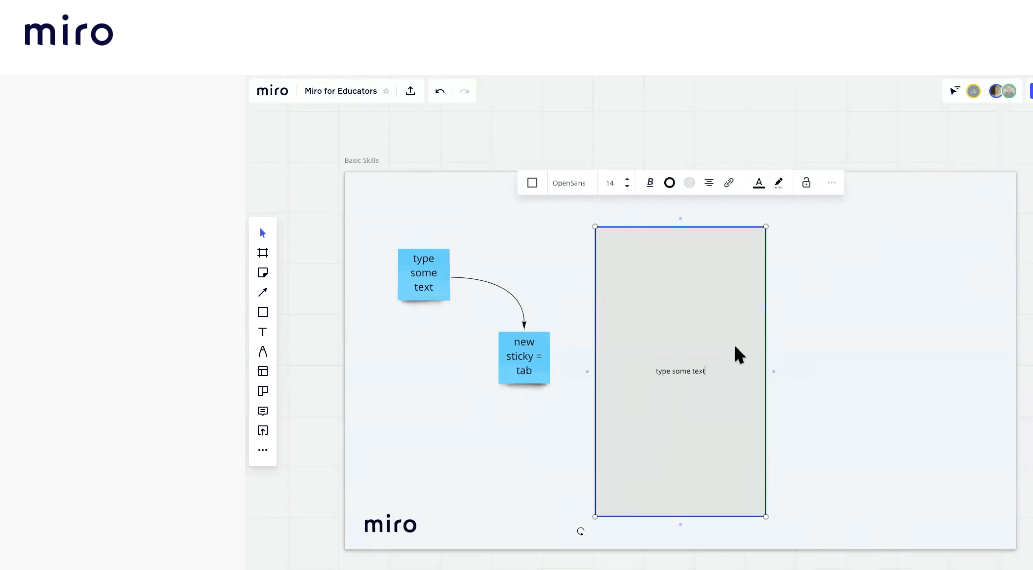Open the text alignment options
The image size is (1033, 570).
click(709, 183)
